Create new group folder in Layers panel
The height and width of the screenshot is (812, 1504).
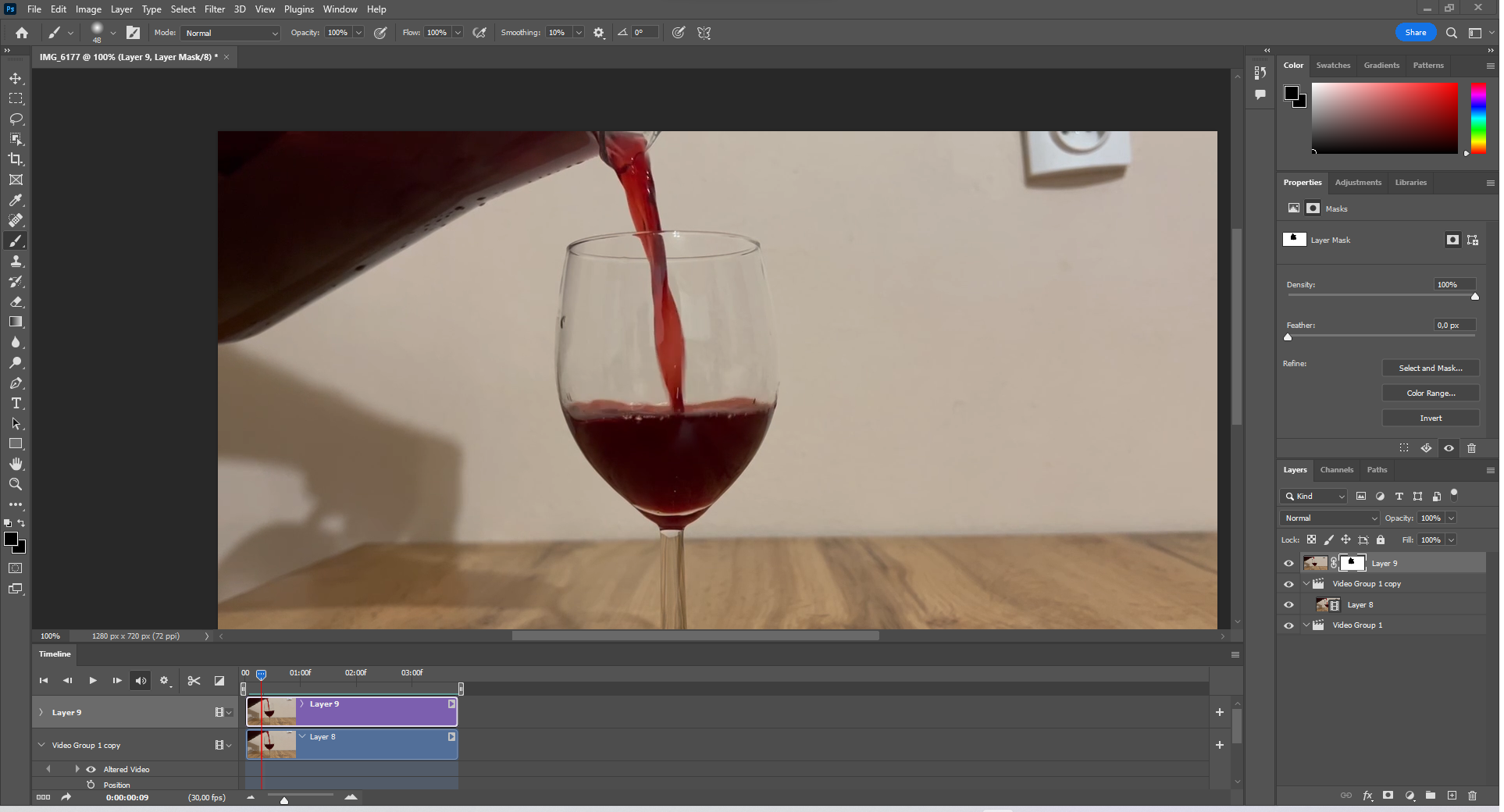(1431, 796)
